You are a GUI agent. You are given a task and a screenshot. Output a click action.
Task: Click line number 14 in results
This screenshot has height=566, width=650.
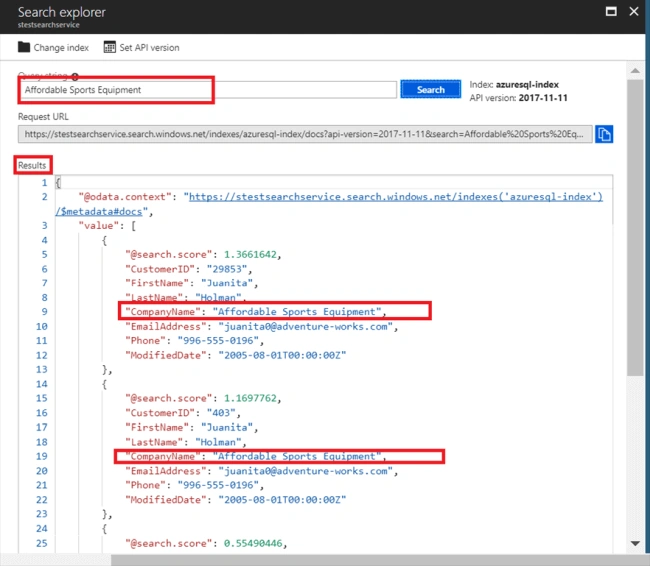[41, 384]
